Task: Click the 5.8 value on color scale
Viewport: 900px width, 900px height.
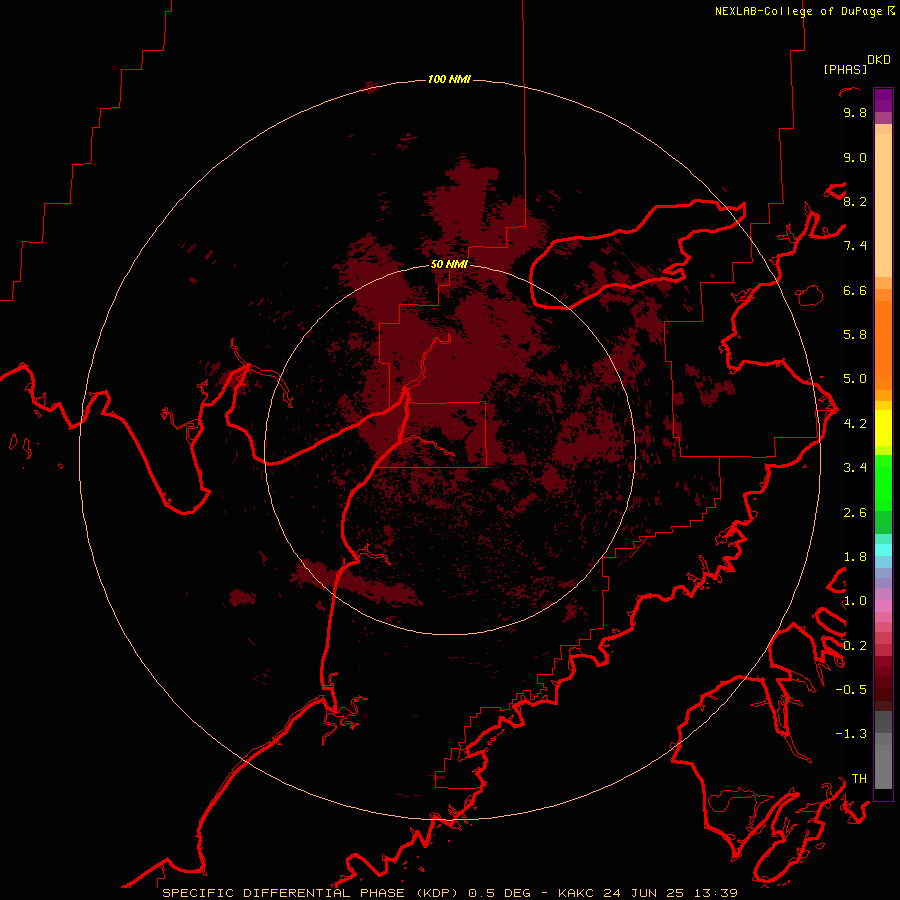Action: pyautogui.click(x=855, y=335)
